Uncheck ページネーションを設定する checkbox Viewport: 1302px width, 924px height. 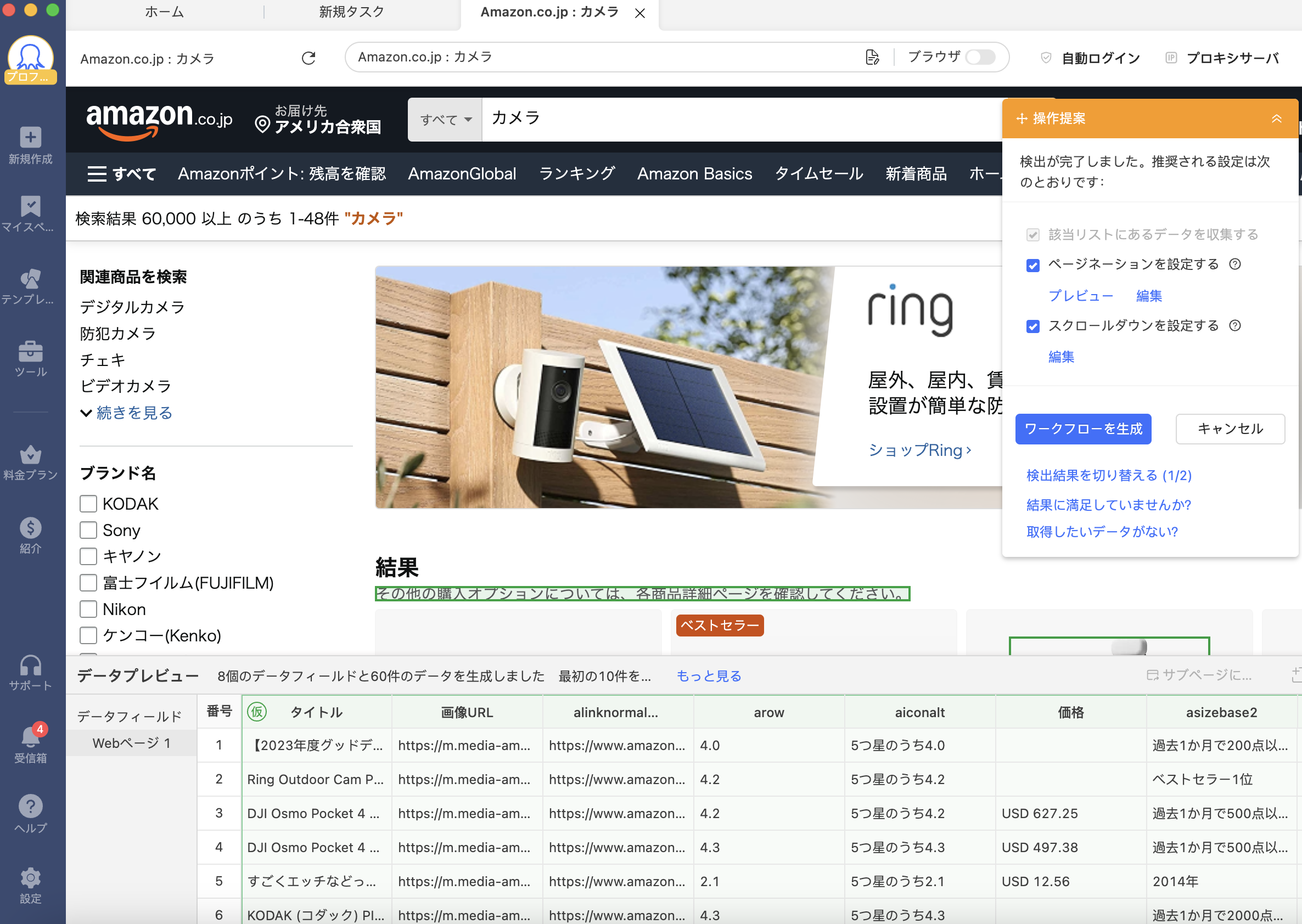click(1033, 265)
